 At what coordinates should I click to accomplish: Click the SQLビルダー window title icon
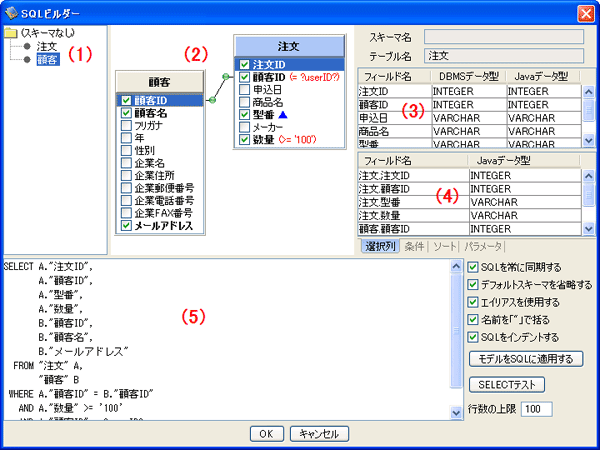11,11
